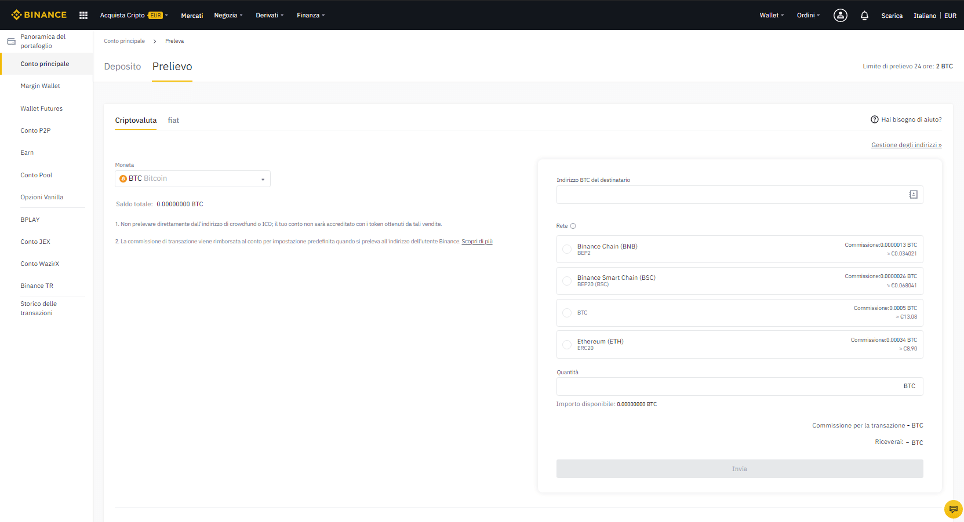Open the chat support bubble icon
Screen dimensions: 964x522
pyautogui.click(x=952, y=509)
